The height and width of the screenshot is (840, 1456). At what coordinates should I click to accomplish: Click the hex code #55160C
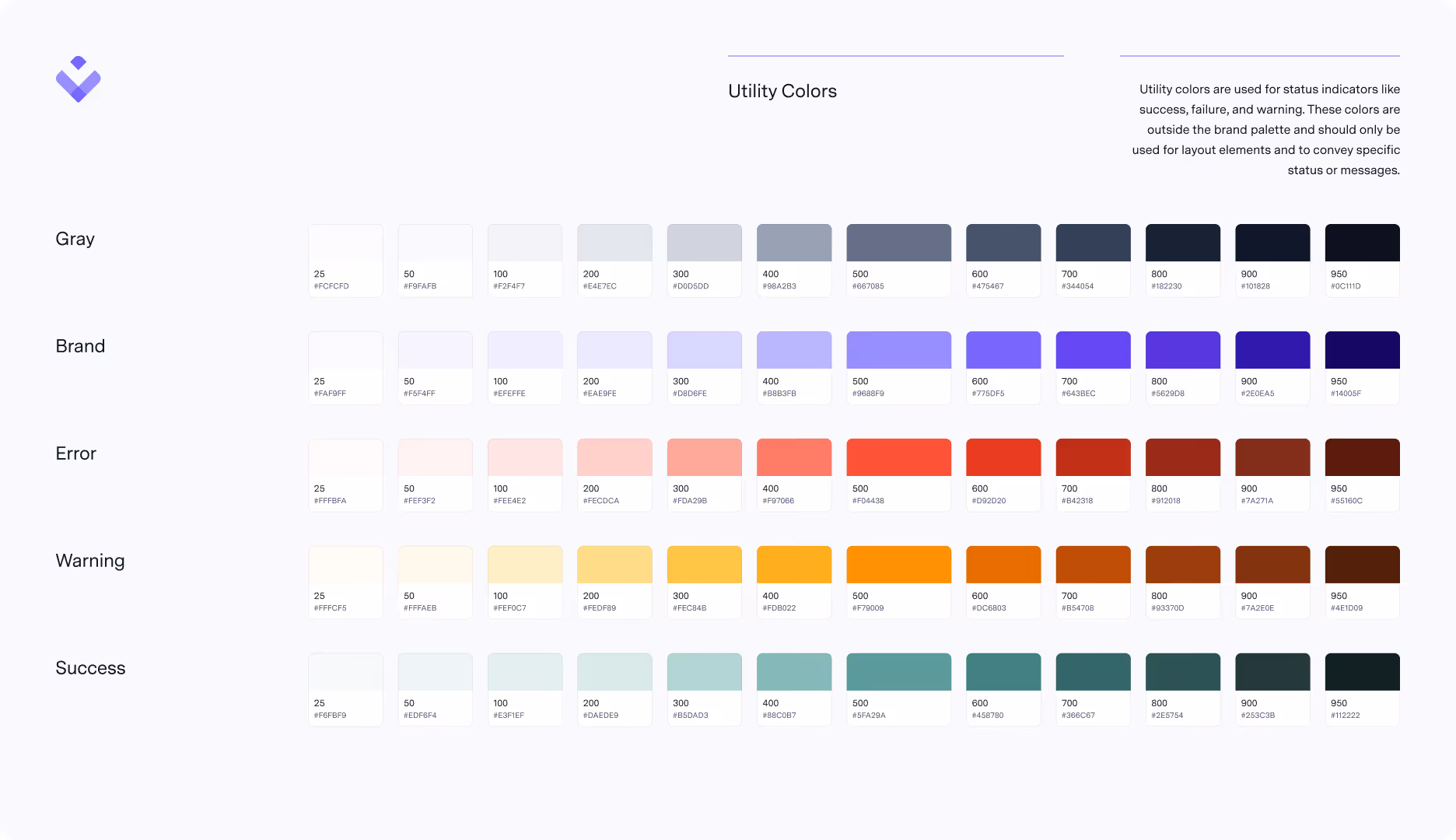tap(1346, 501)
